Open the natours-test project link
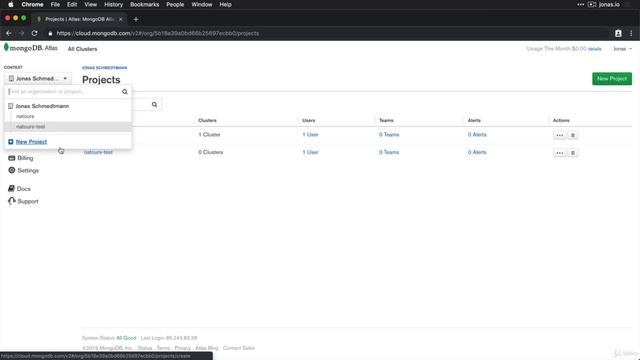The width and height of the screenshot is (640, 360). (98, 152)
